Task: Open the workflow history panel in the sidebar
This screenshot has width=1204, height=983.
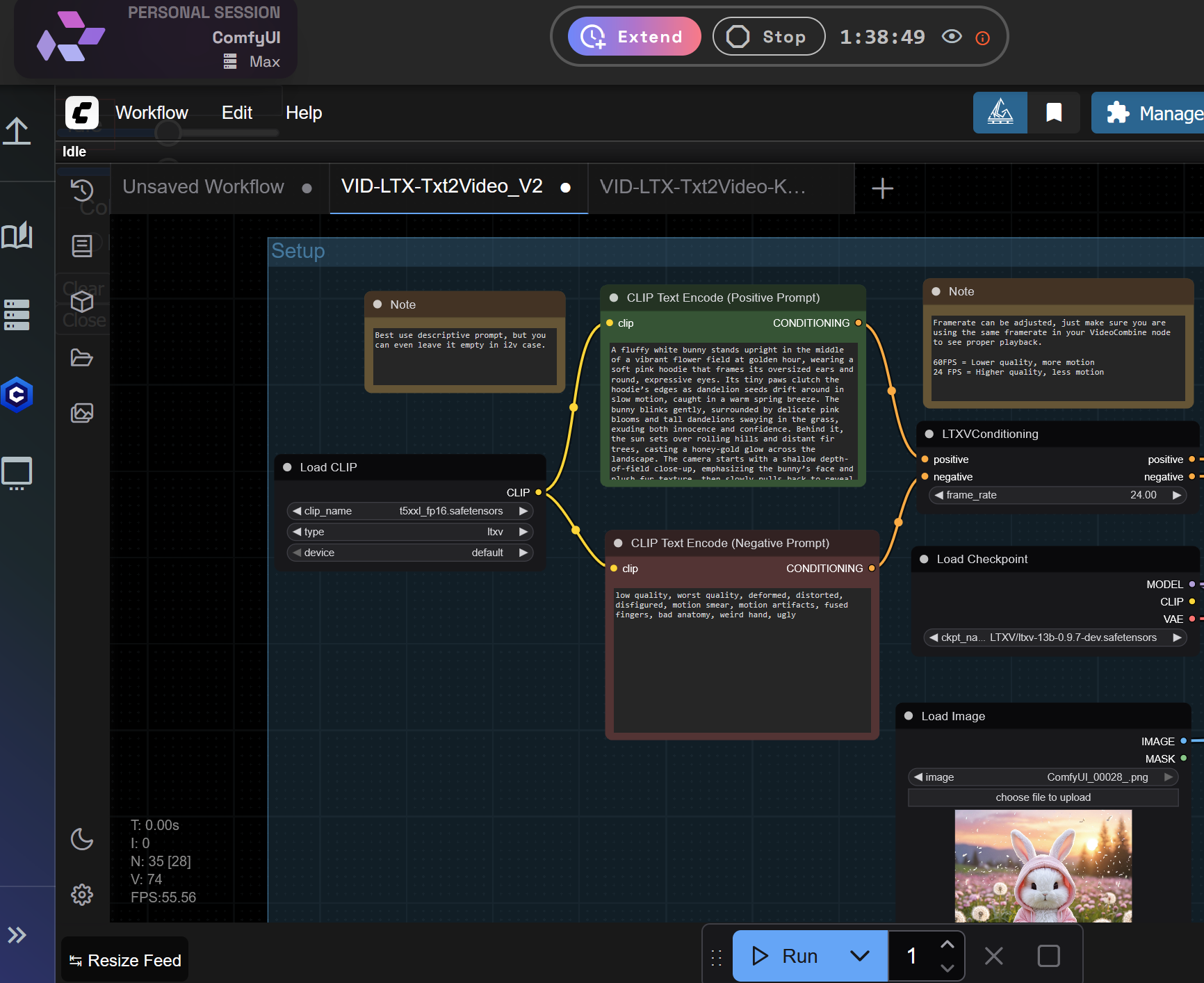Action: click(x=82, y=189)
